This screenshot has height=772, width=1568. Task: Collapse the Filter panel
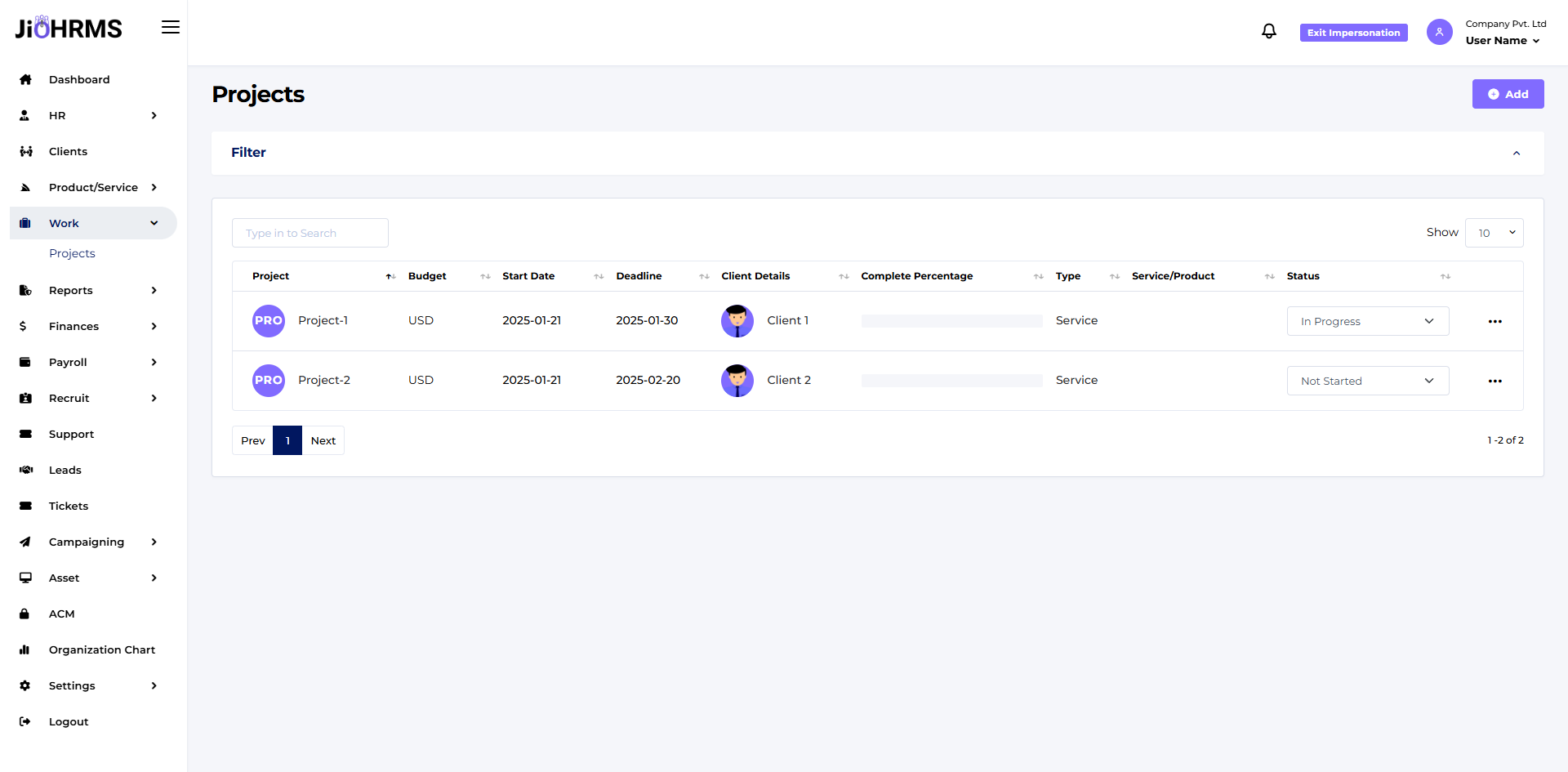(x=1516, y=154)
